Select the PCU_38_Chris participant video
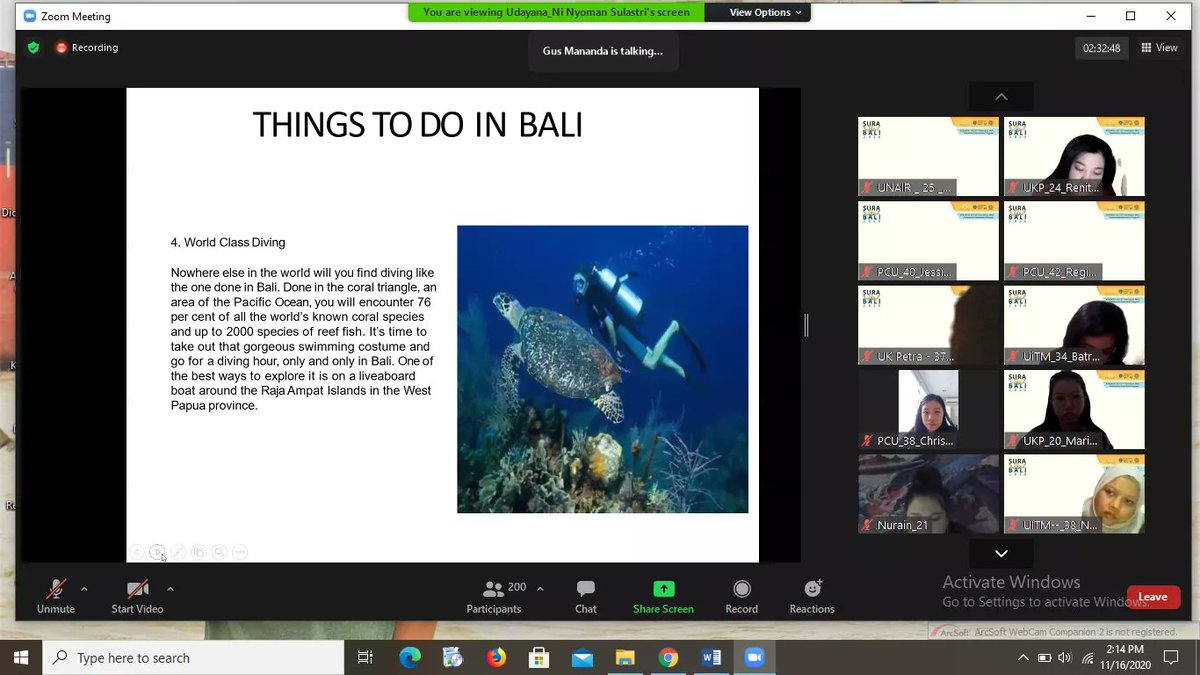The width and height of the screenshot is (1200, 675). point(928,410)
